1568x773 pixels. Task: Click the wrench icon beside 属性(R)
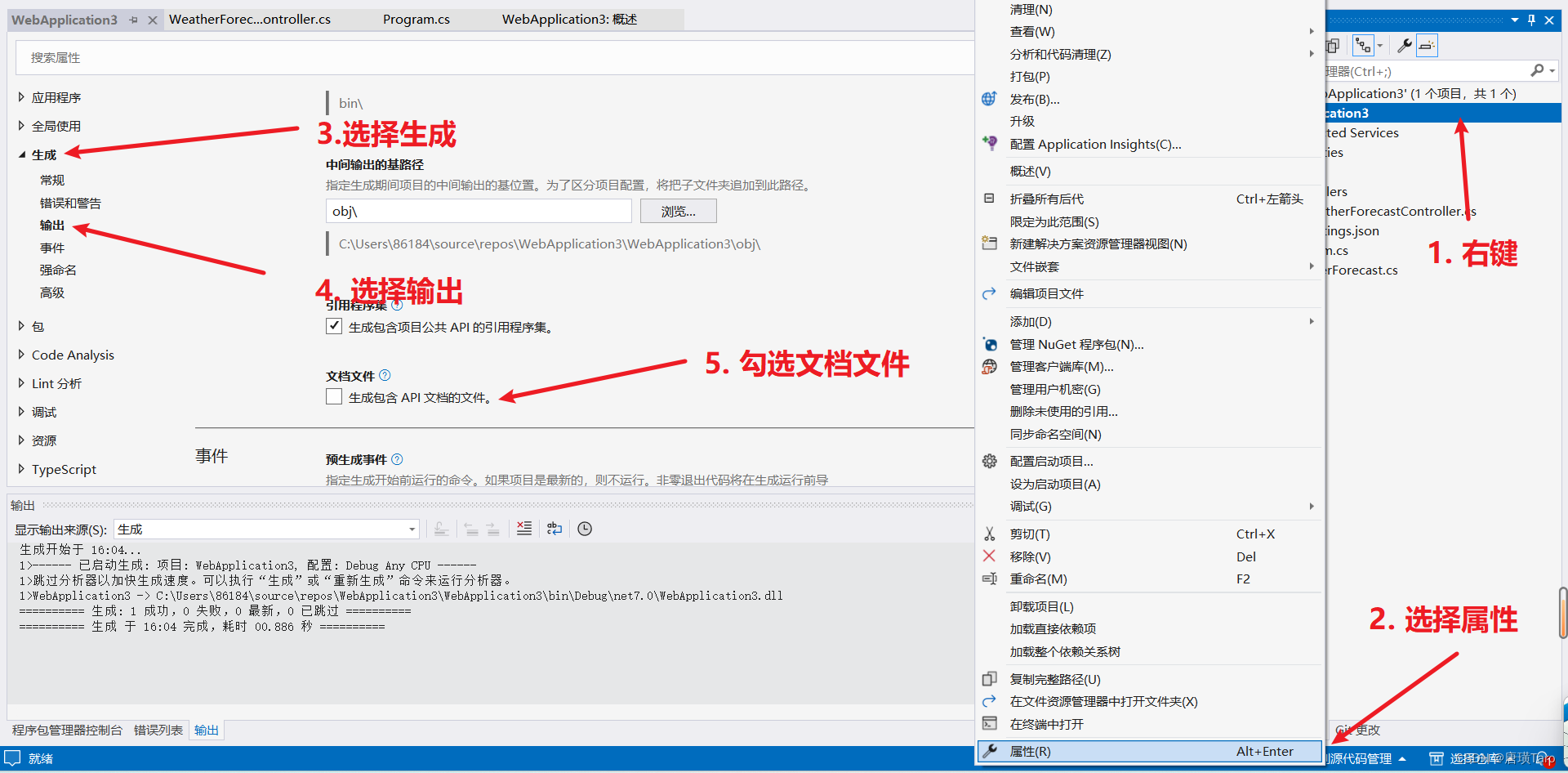989,751
